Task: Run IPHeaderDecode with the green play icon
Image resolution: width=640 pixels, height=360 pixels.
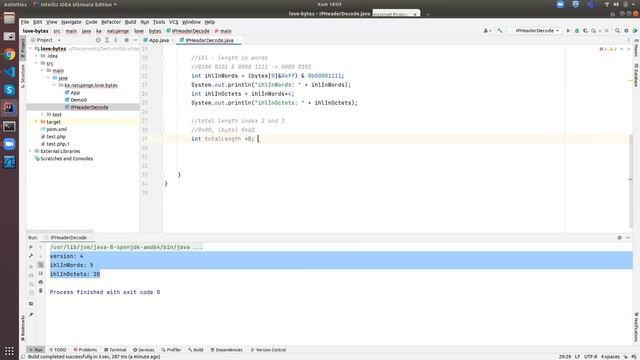Action: click(x=568, y=31)
